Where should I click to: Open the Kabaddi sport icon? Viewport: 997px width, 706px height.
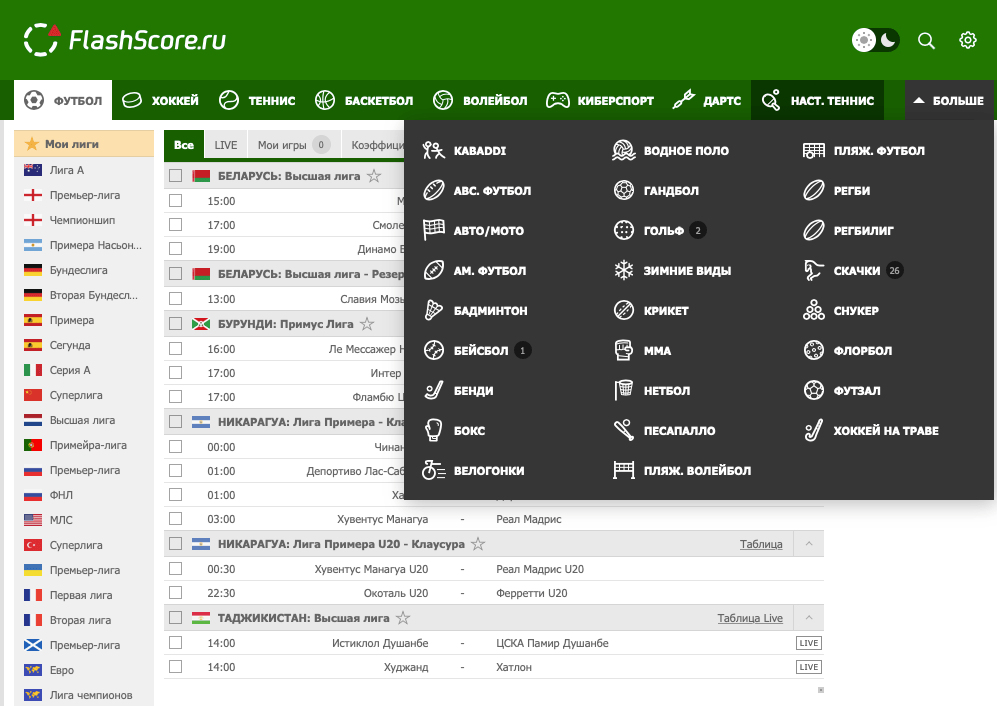click(x=434, y=151)
